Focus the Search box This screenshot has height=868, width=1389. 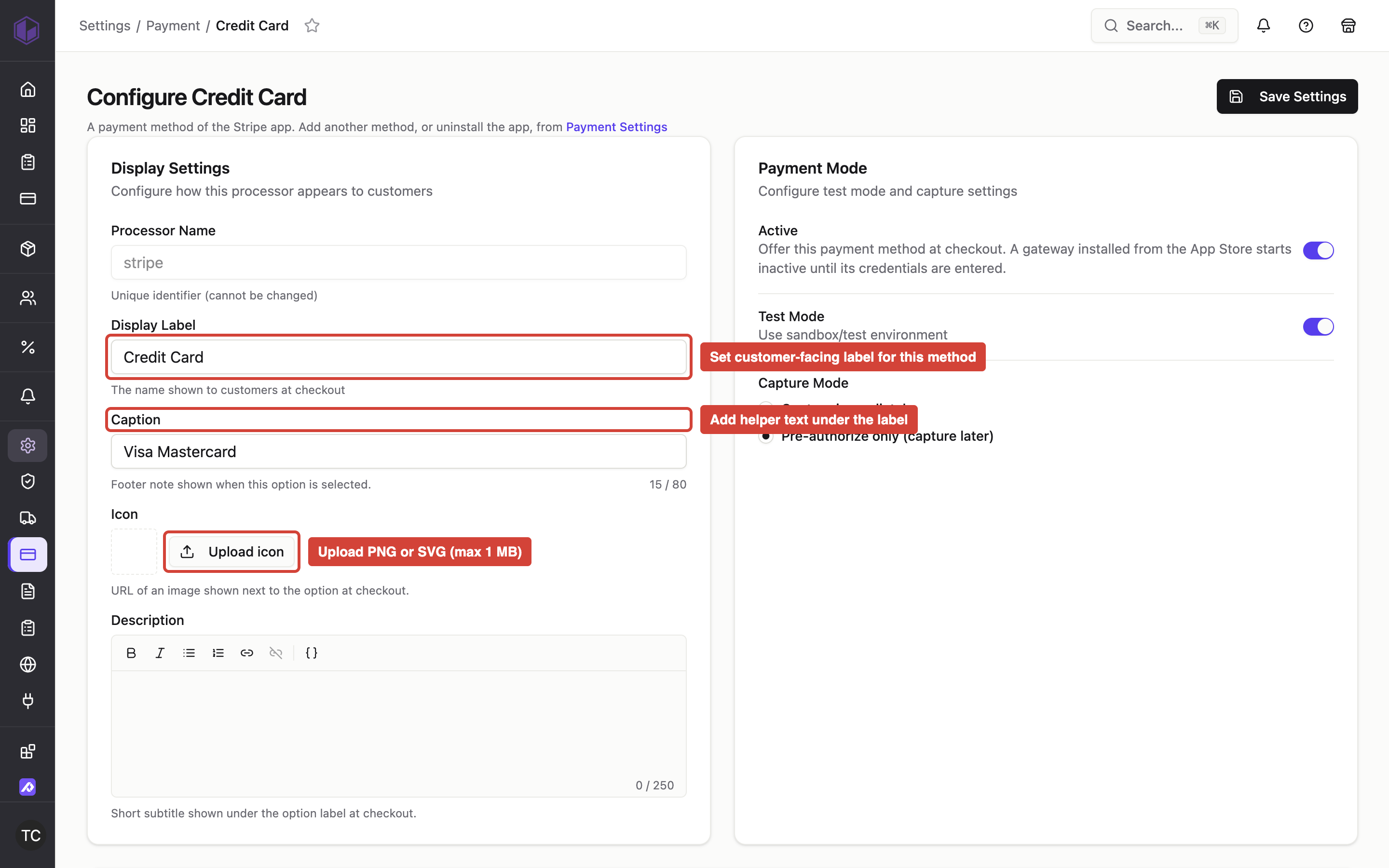click(1164, 25)
